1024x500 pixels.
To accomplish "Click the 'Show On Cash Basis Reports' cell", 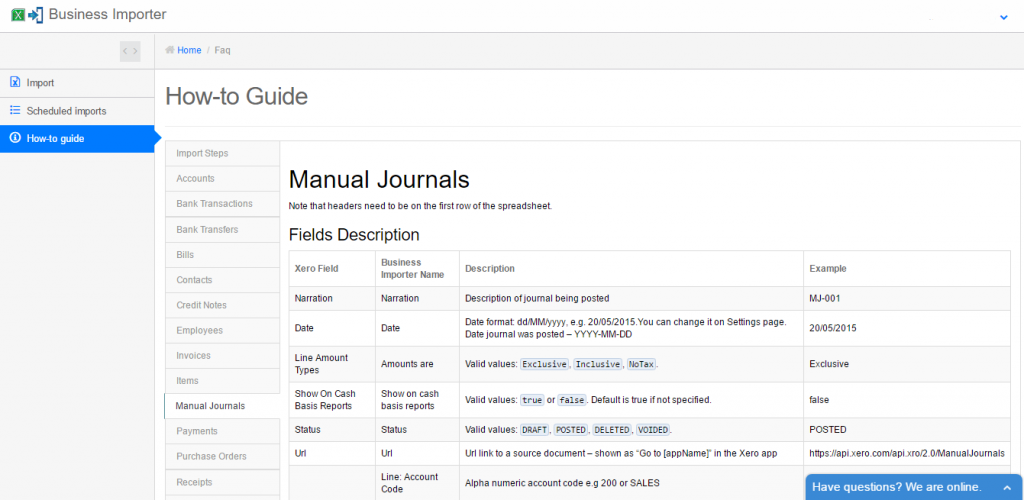I will [x=332, y=399].
